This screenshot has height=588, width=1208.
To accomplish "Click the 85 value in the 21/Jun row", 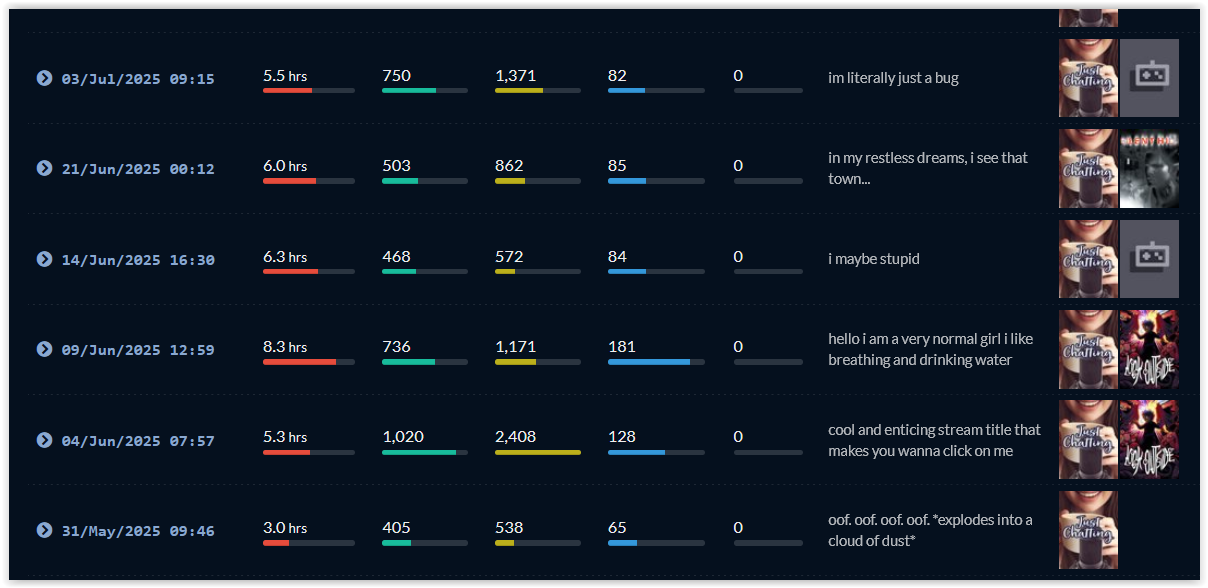I will pyautogui.click(x=617, y=166).
